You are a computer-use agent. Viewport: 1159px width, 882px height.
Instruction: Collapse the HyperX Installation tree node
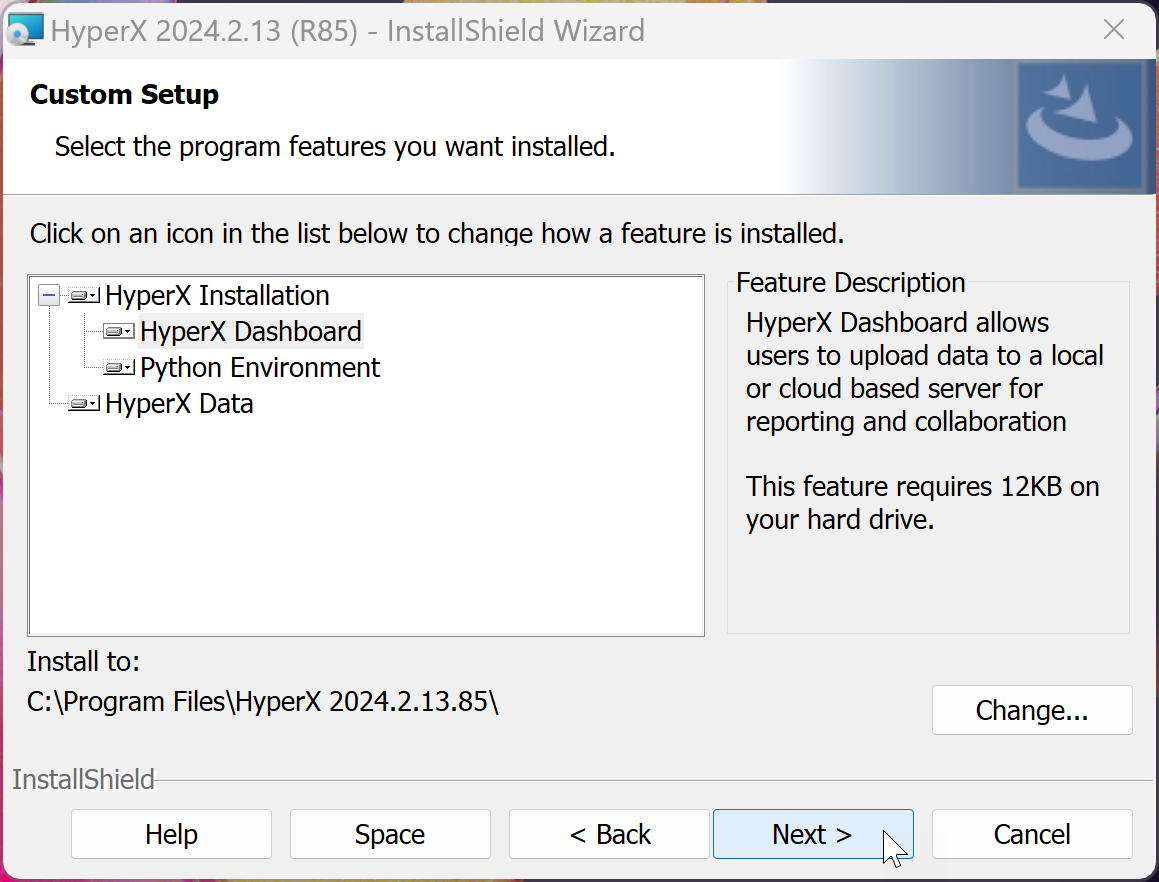(x=49, y=296)
